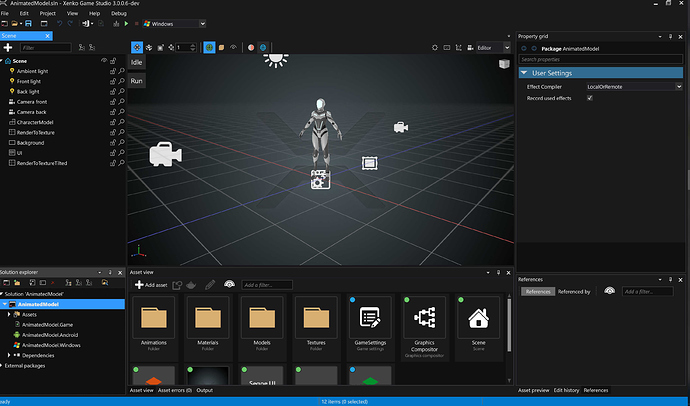Switch to the Asset preview tab
Image resolution: width=690 pixels, height=406 pixels.
point(533,390)
